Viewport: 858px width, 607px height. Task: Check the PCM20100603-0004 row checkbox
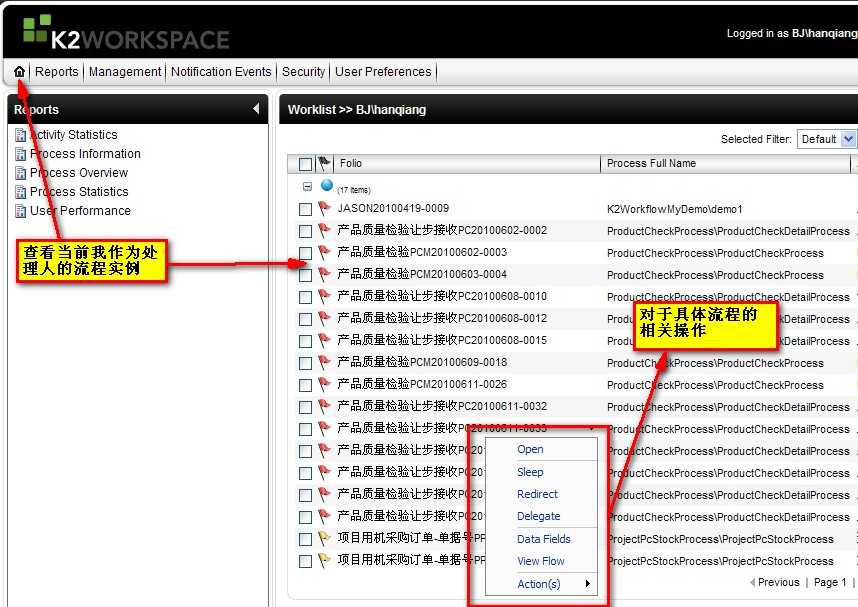click(x=305, y=275)
